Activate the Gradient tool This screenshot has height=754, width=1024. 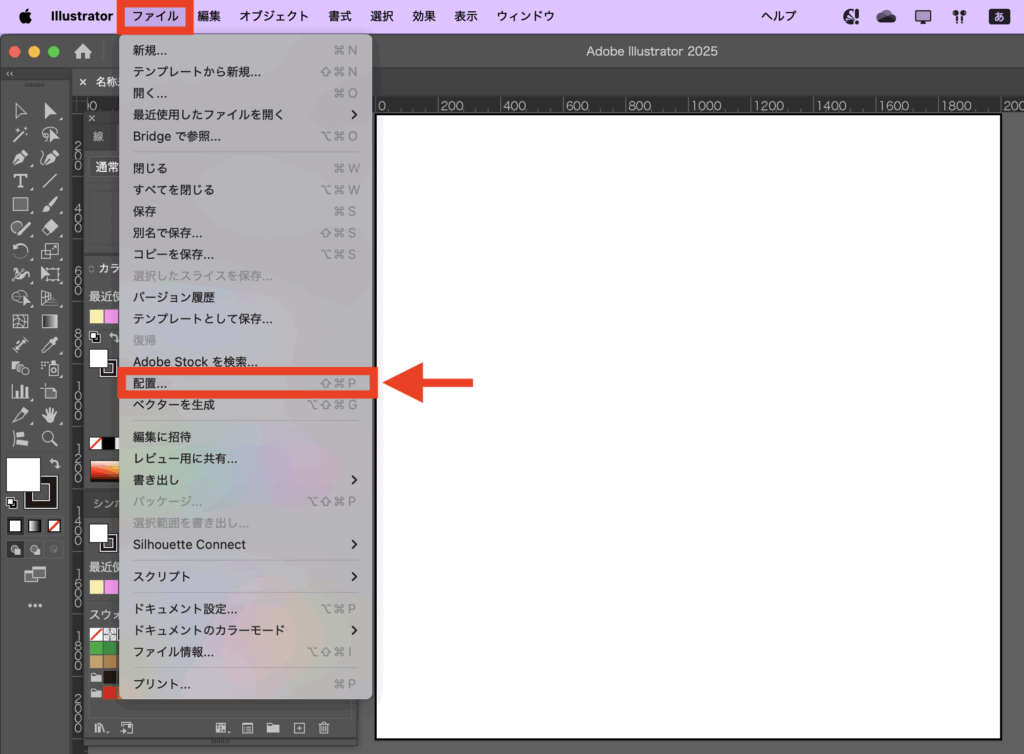[x=50, y=321]
